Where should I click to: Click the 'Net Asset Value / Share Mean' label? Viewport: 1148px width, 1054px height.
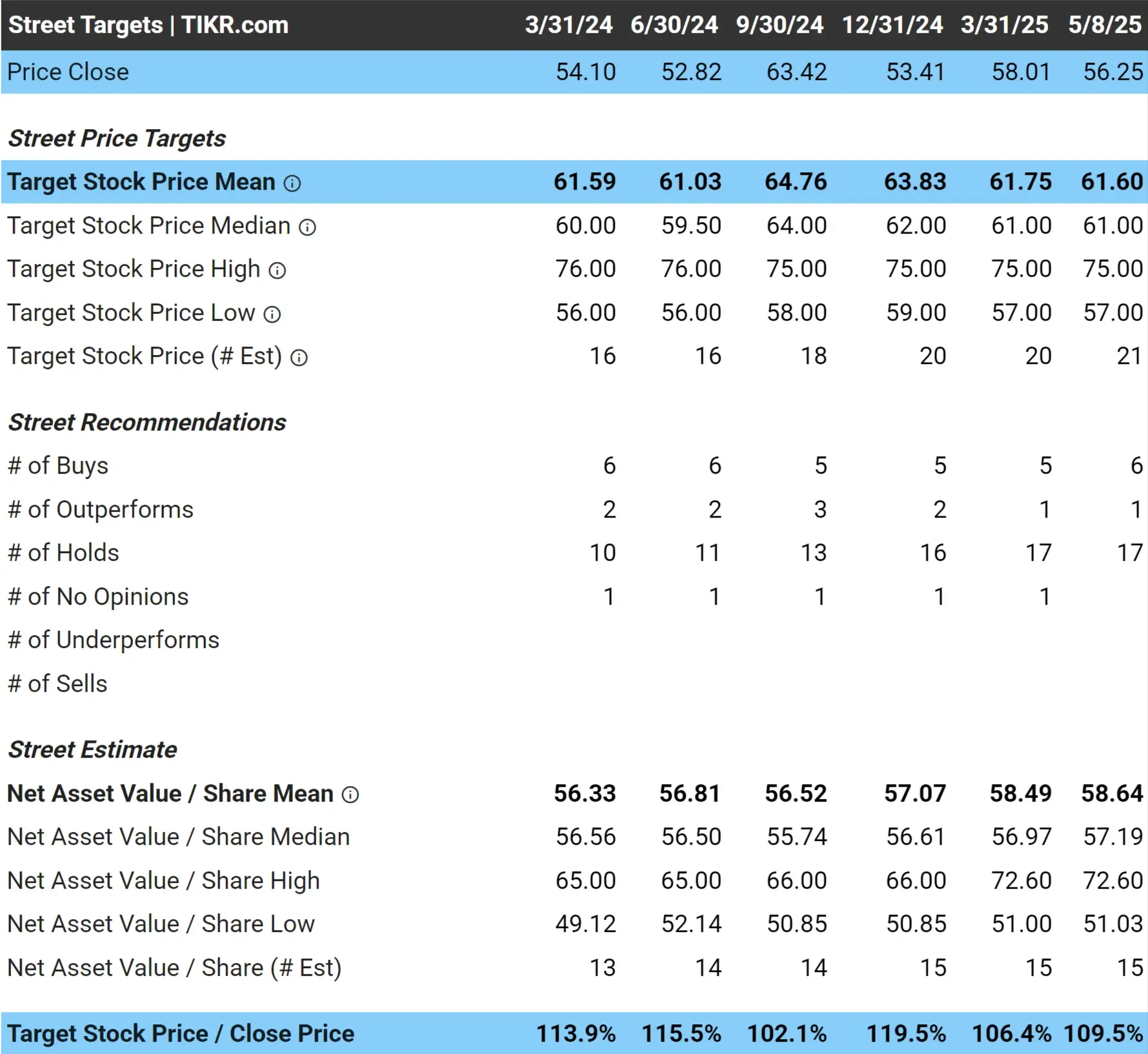pos(170,793)
